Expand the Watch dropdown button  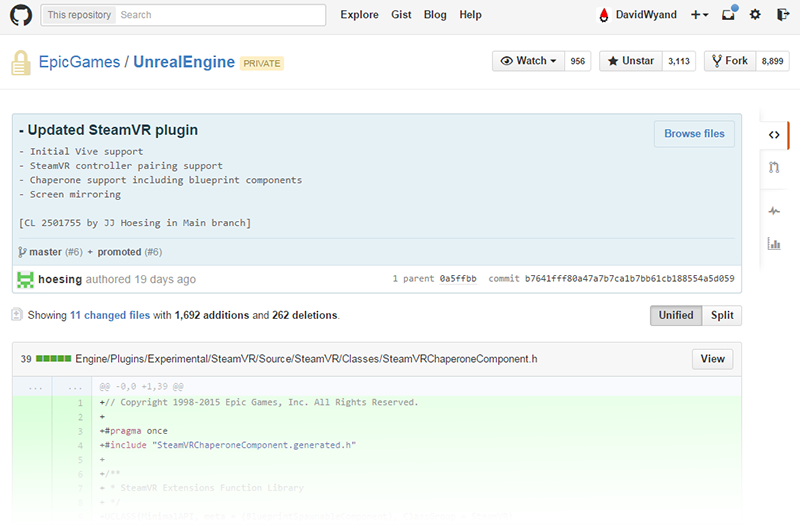coord(528,61)
